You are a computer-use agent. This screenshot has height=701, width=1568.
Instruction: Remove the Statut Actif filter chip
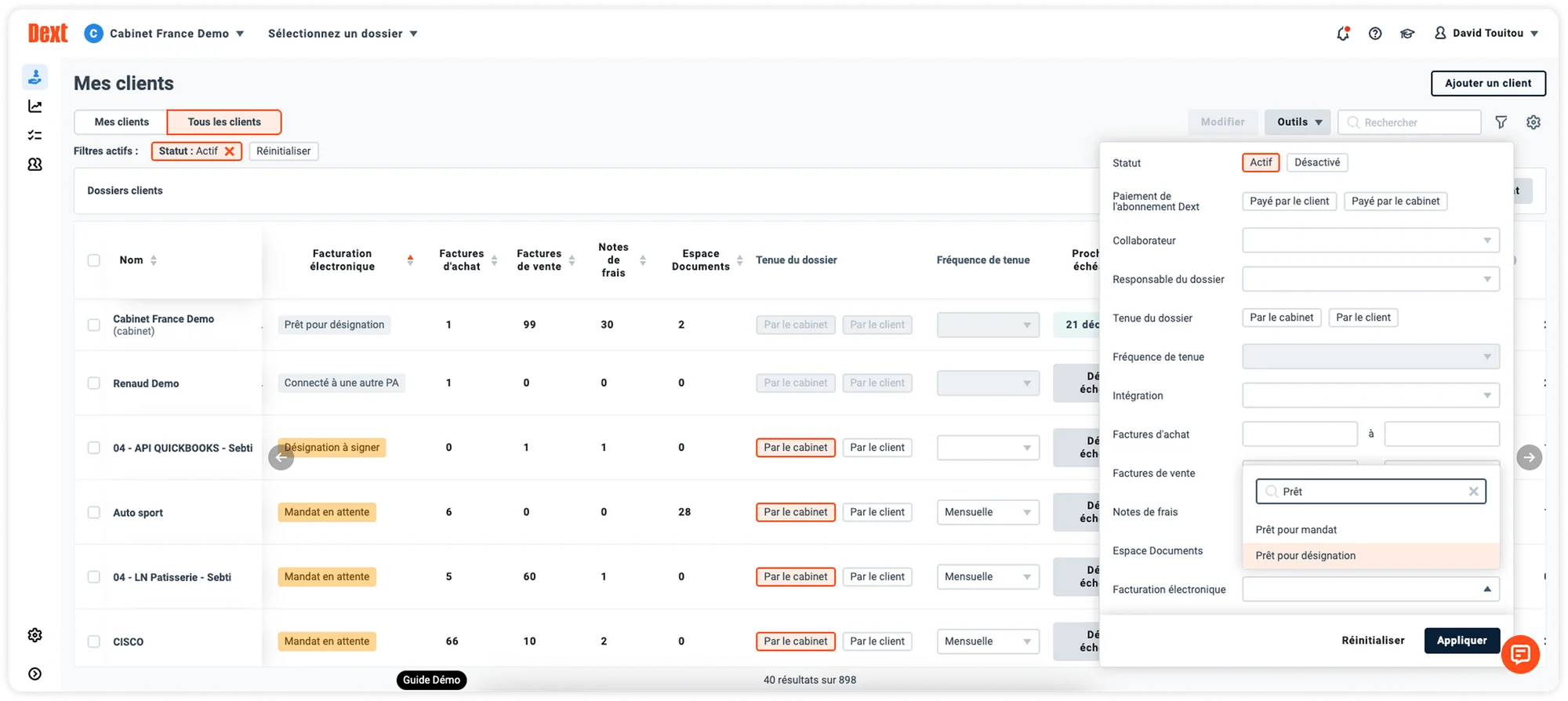[x=230, y=151]
